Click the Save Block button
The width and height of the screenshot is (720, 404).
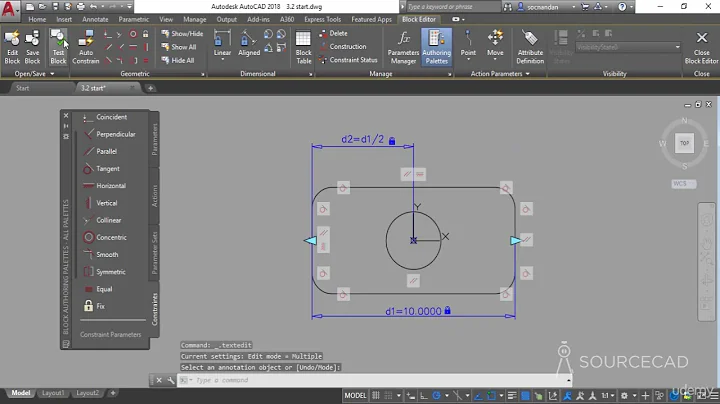[x=32, y=47]
